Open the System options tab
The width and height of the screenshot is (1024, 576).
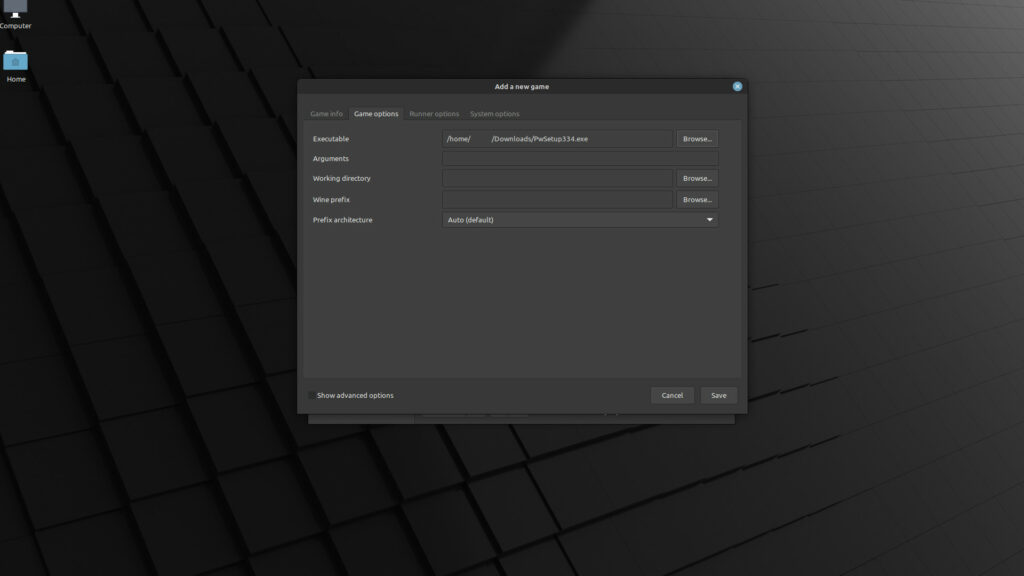[x=494, y=114]
